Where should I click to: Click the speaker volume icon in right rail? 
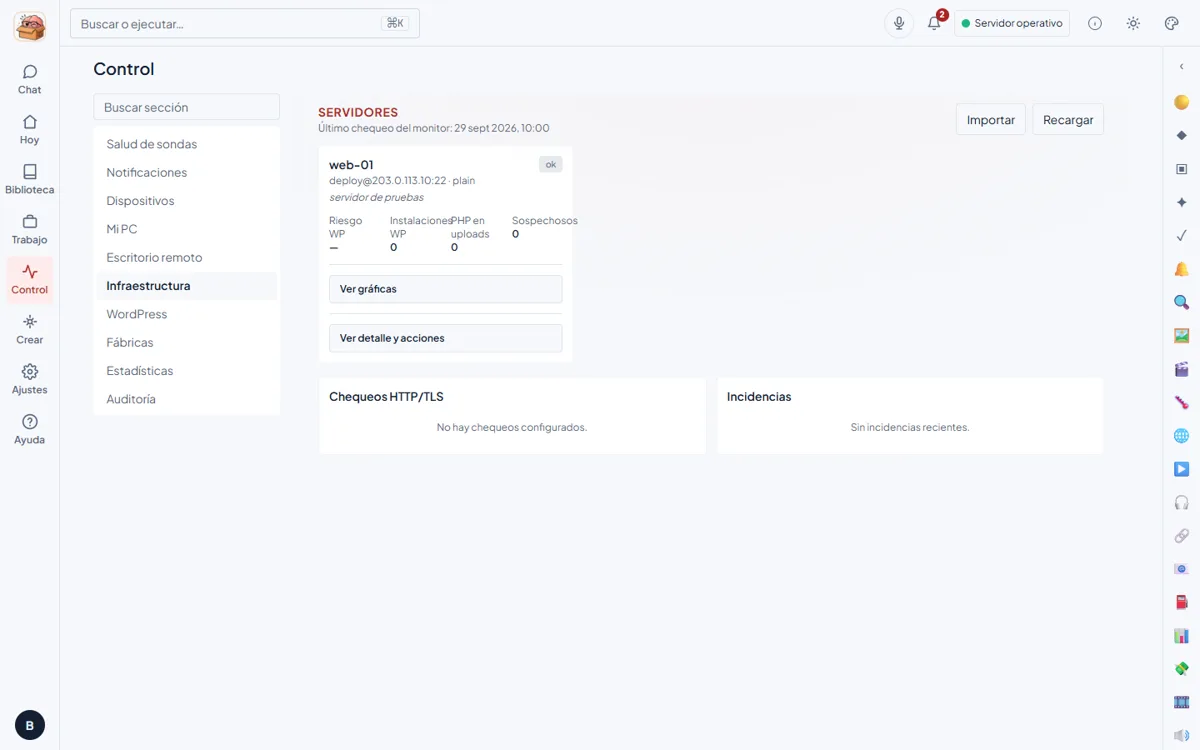1181,736
